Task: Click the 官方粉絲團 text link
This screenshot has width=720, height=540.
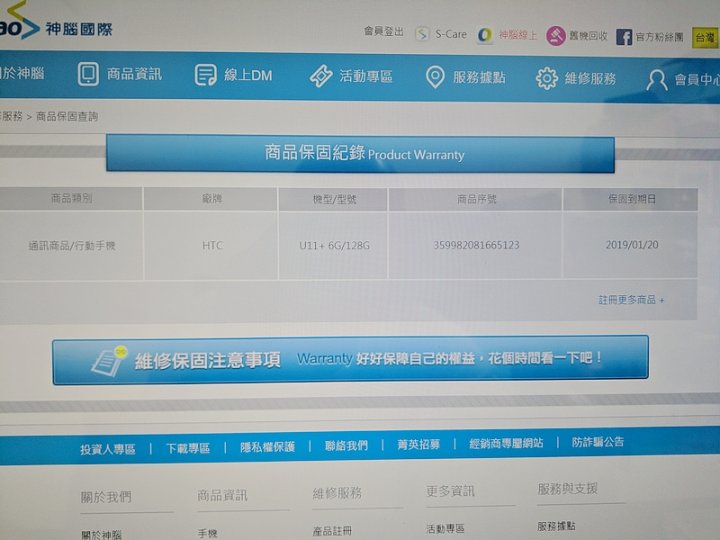Action: pyautogui.click(x=659, y=37)
